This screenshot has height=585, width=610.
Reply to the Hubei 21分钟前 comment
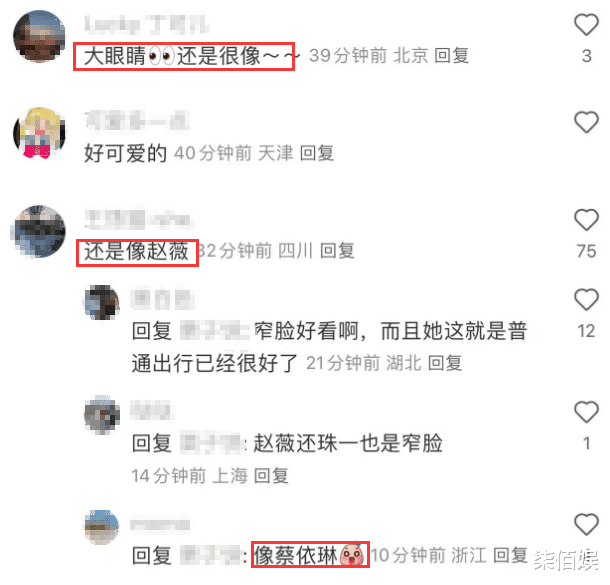pyautogui.click(x=445, y=363)
